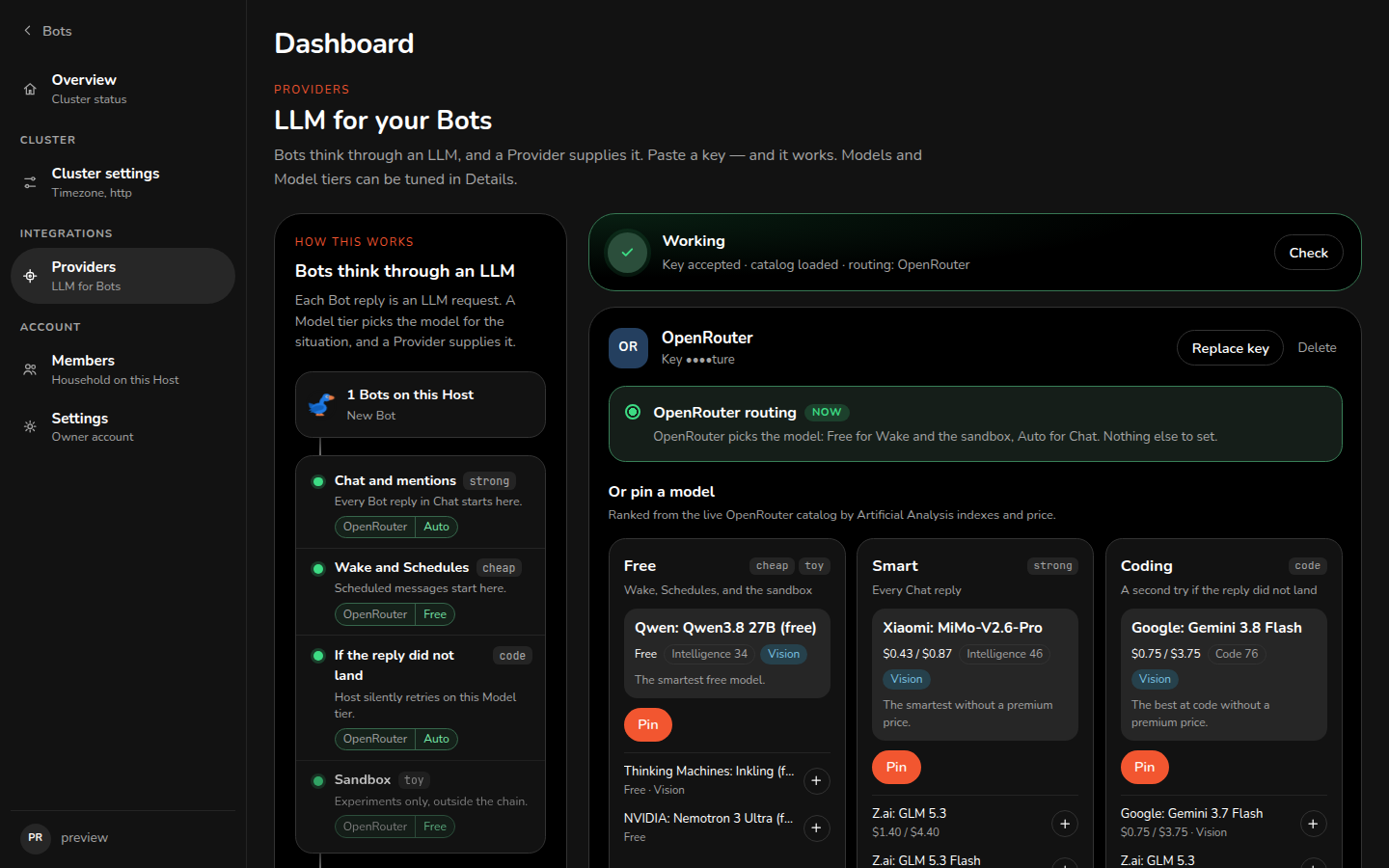Pin the Google: Gemini 3.8 Flash model

[1145, 767]
